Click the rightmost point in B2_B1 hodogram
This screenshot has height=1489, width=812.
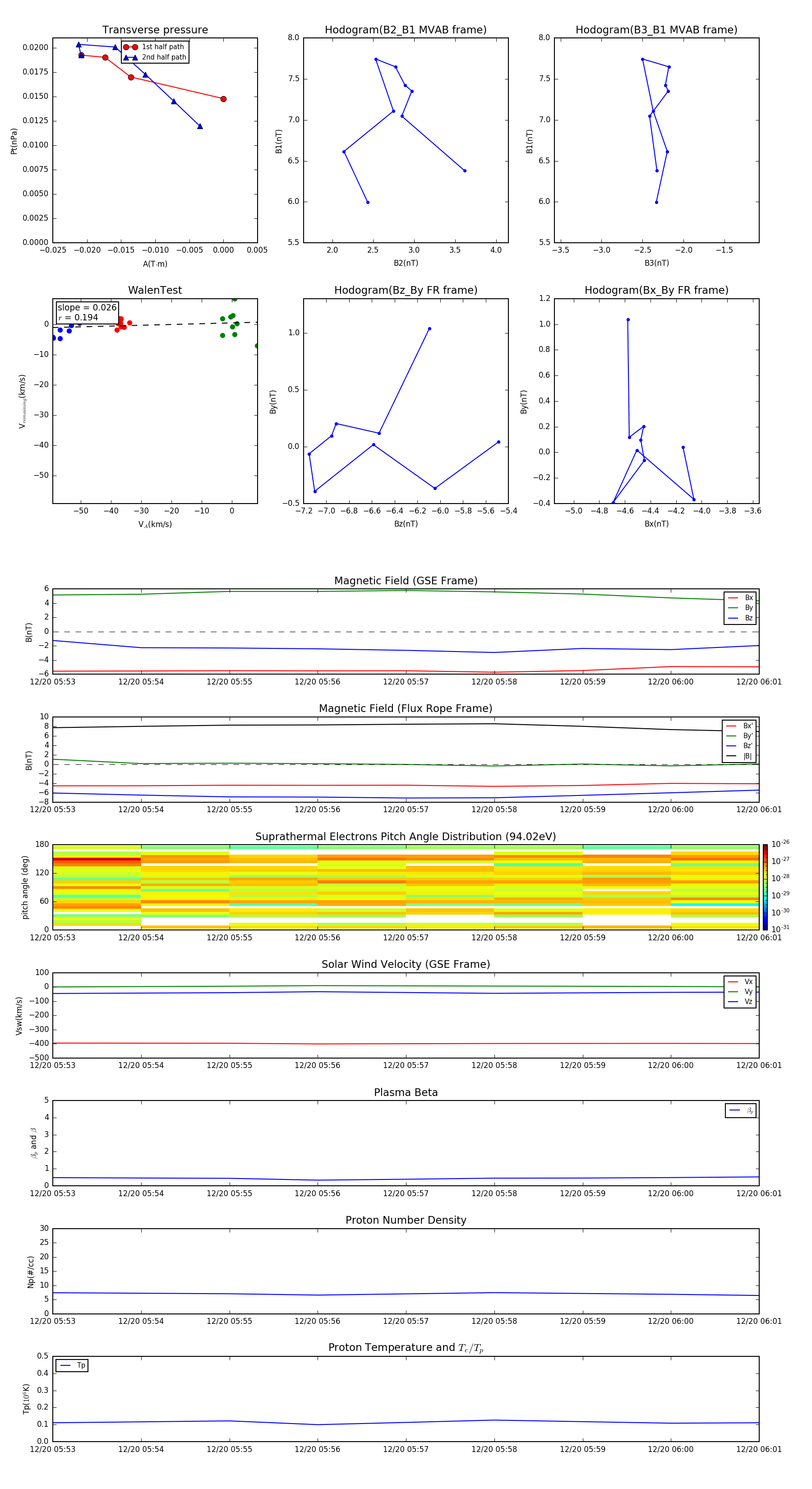pos(465,171)
